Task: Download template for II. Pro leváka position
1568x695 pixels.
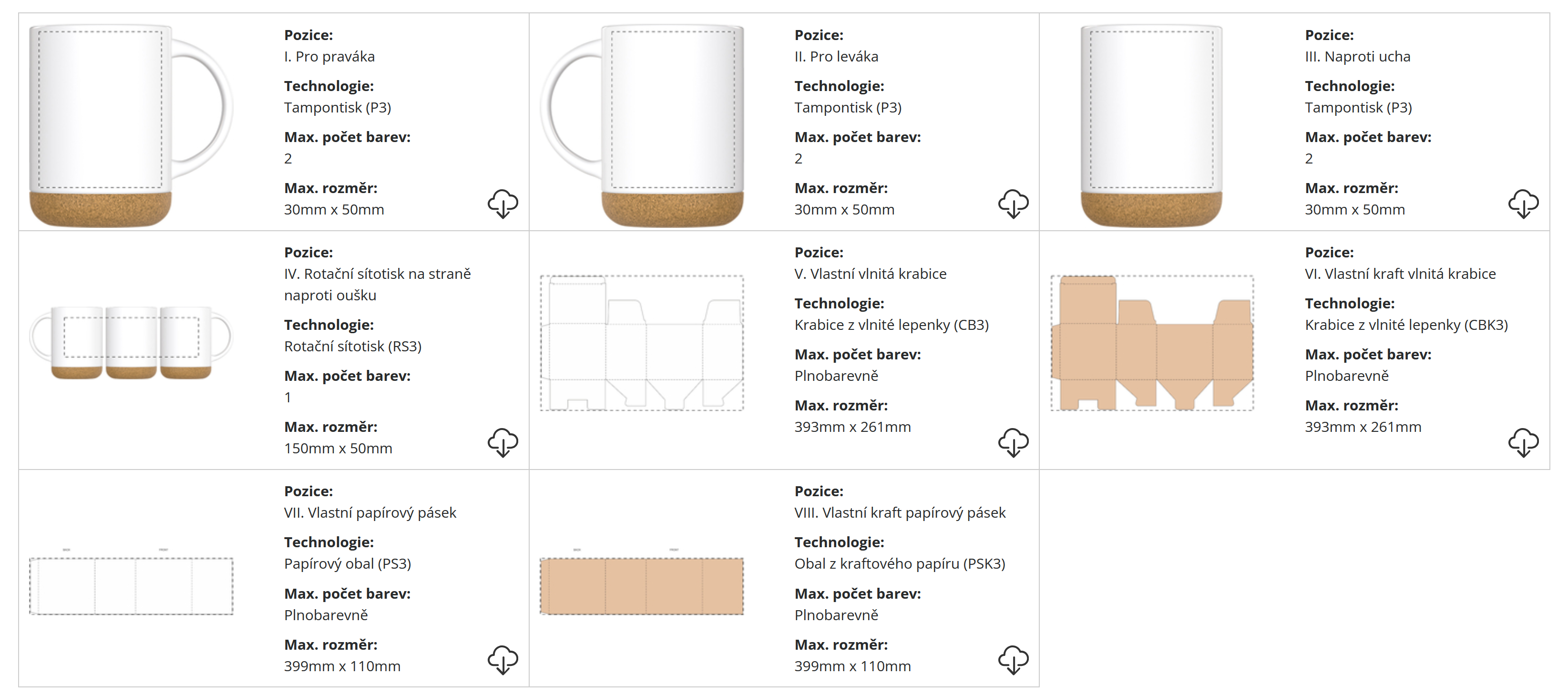Action: coord(1013,203)
